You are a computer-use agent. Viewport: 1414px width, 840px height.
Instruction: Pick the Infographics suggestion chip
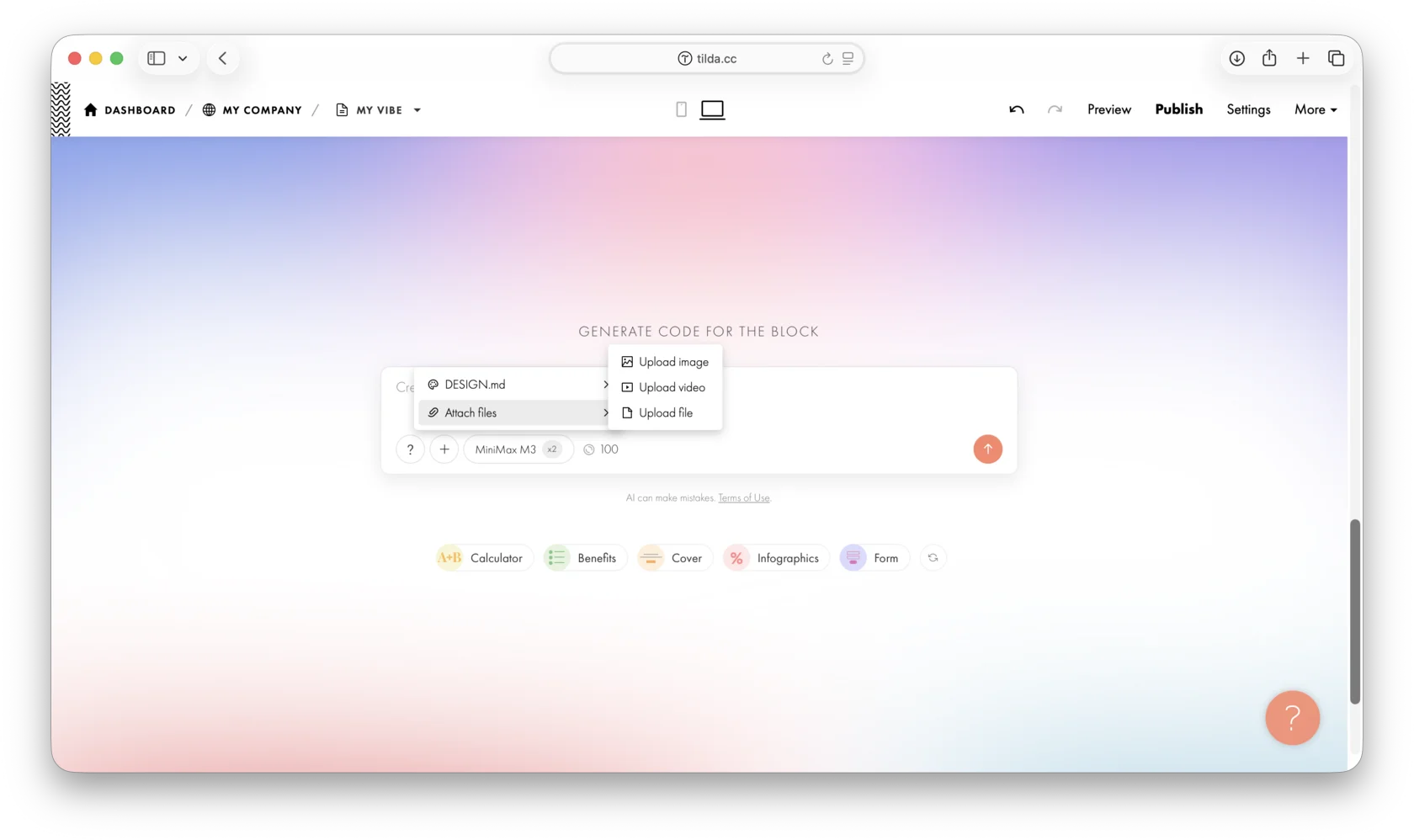(x=775, y=558)
